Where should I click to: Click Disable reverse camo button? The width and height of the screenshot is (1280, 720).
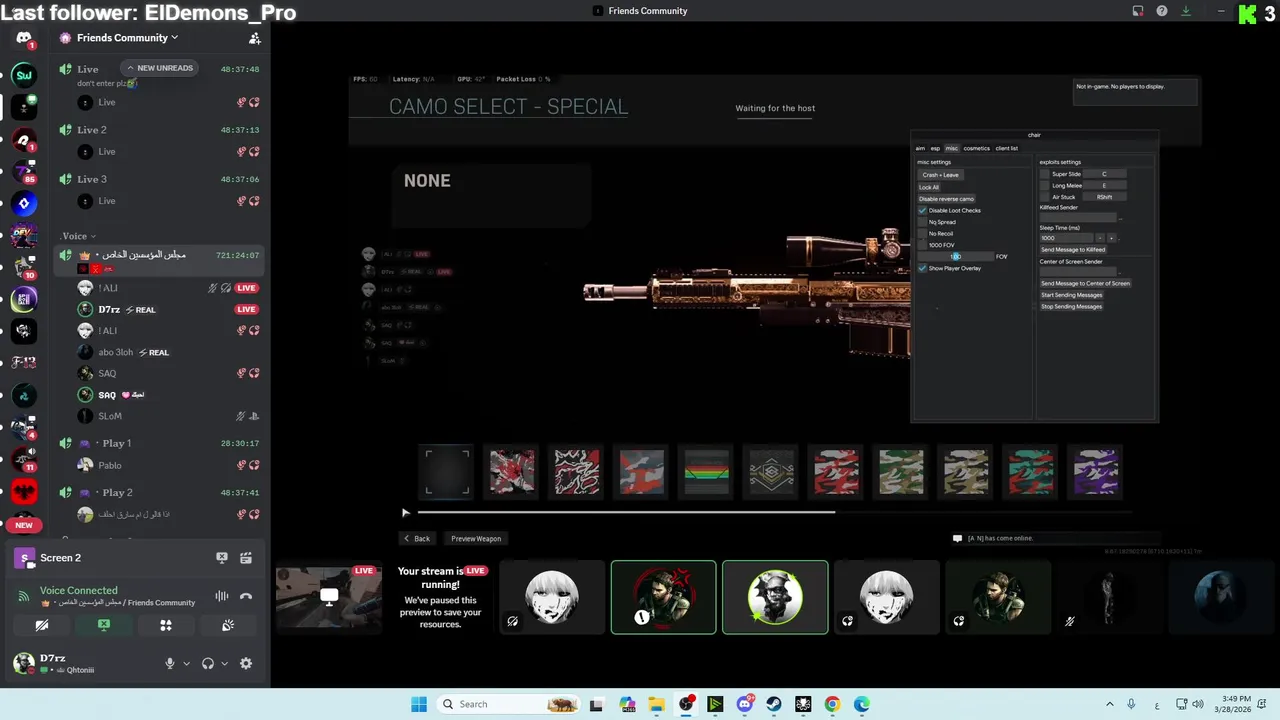[x=946, y=199]
